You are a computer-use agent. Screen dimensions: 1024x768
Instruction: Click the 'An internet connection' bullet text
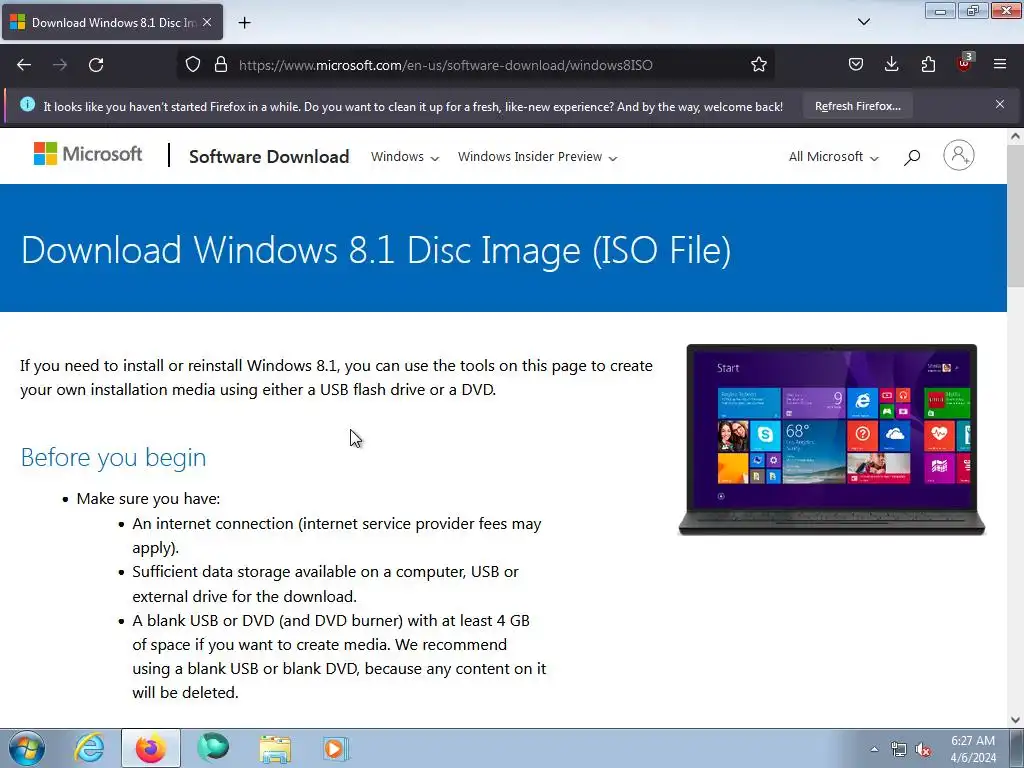[x=336, y=536]
